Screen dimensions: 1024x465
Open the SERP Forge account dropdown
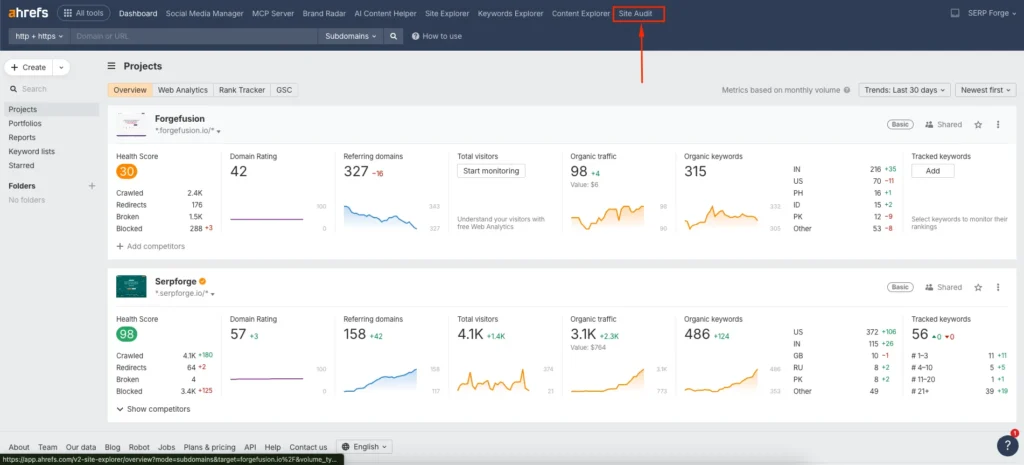click(991, 13)
